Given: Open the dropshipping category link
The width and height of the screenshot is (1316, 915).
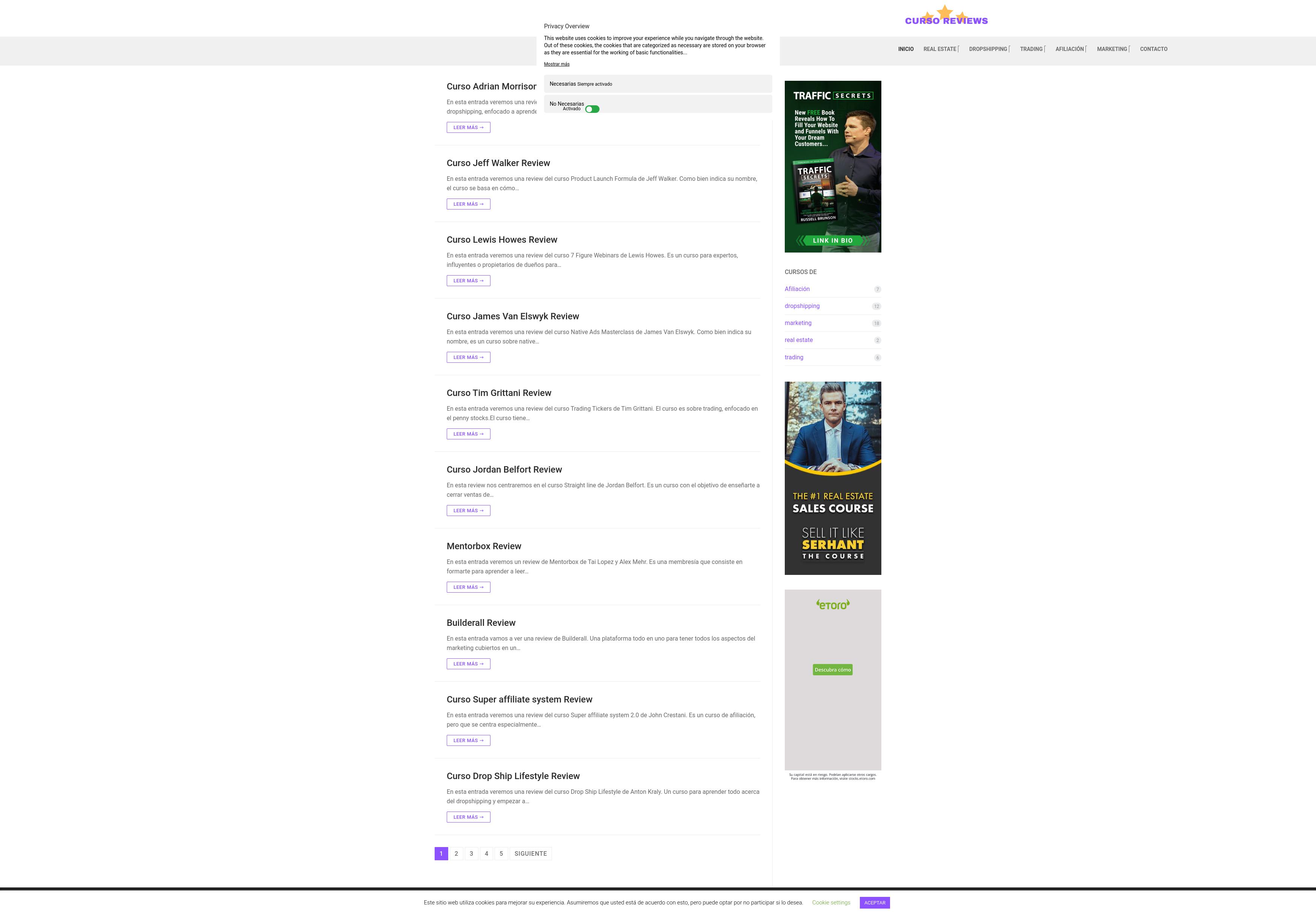Looking at the screenshot, I should (802, 306).
